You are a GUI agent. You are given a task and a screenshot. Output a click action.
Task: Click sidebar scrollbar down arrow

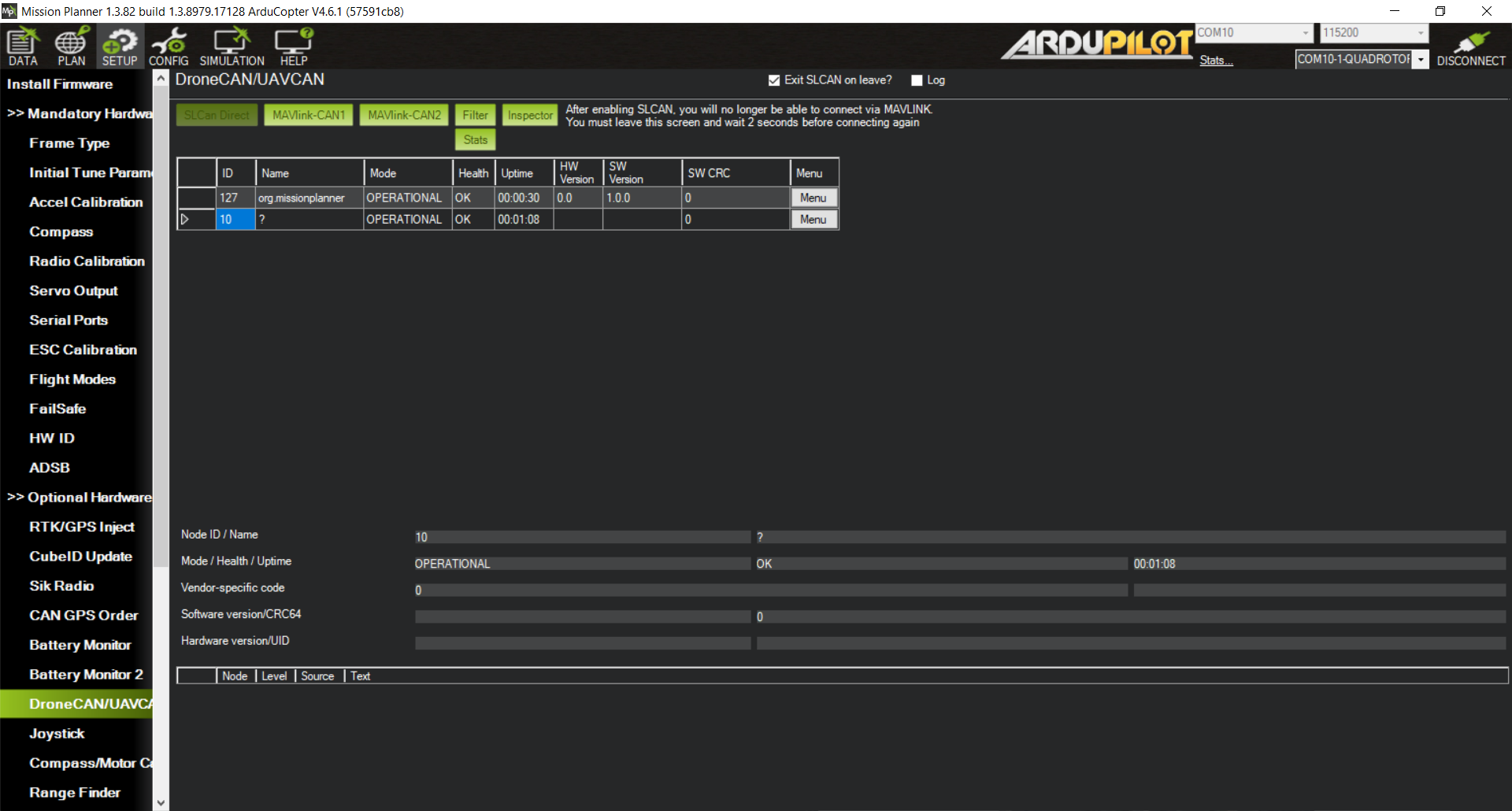tap(161, 803)
